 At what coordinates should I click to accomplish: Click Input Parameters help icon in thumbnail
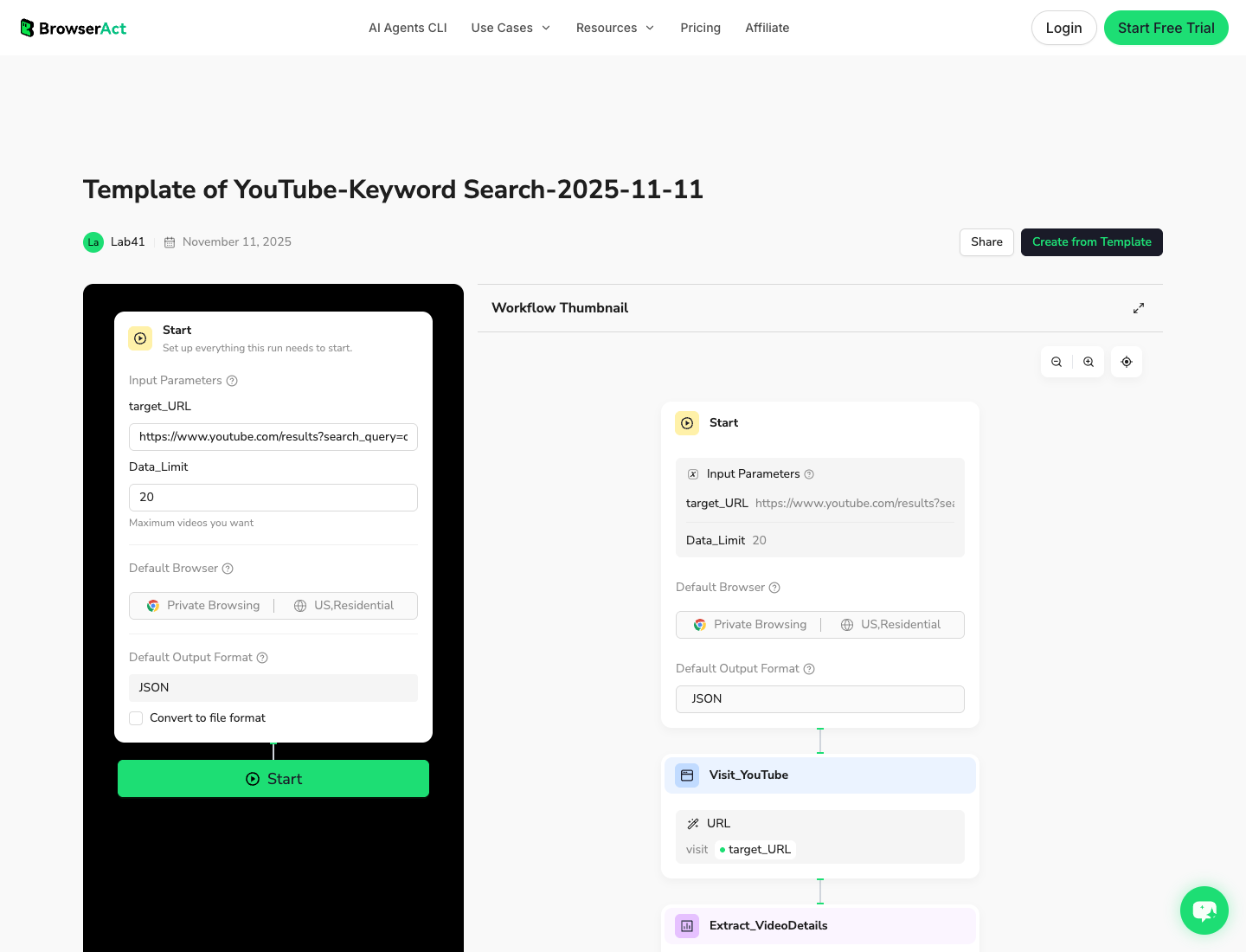point(809,474)
